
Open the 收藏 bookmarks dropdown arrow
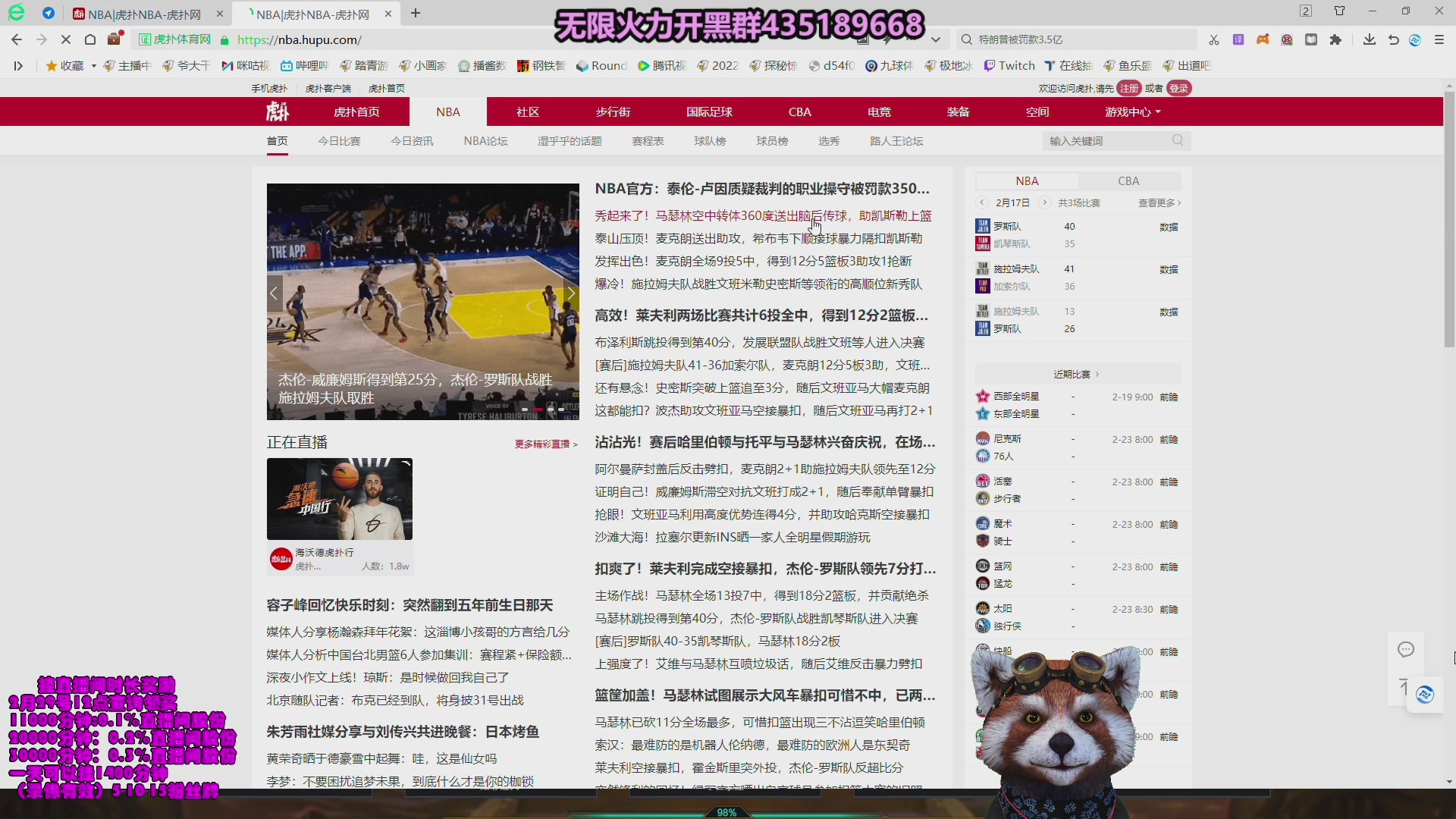[x=93, y=66]
